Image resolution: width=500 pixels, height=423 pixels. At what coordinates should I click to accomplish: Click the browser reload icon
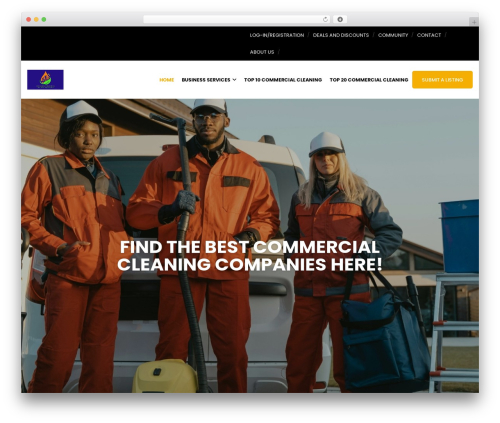click(325, 20)
